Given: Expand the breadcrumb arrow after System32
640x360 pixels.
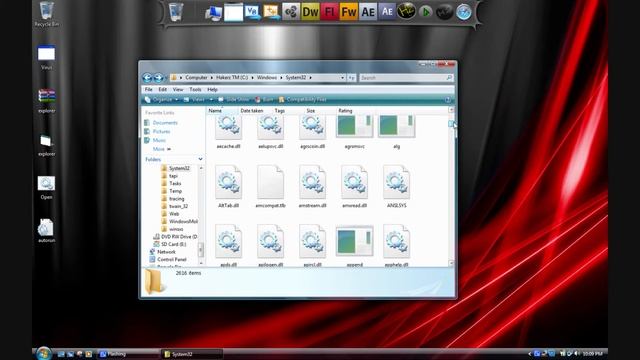Looking at the screenshot, I should coord(310,78).
